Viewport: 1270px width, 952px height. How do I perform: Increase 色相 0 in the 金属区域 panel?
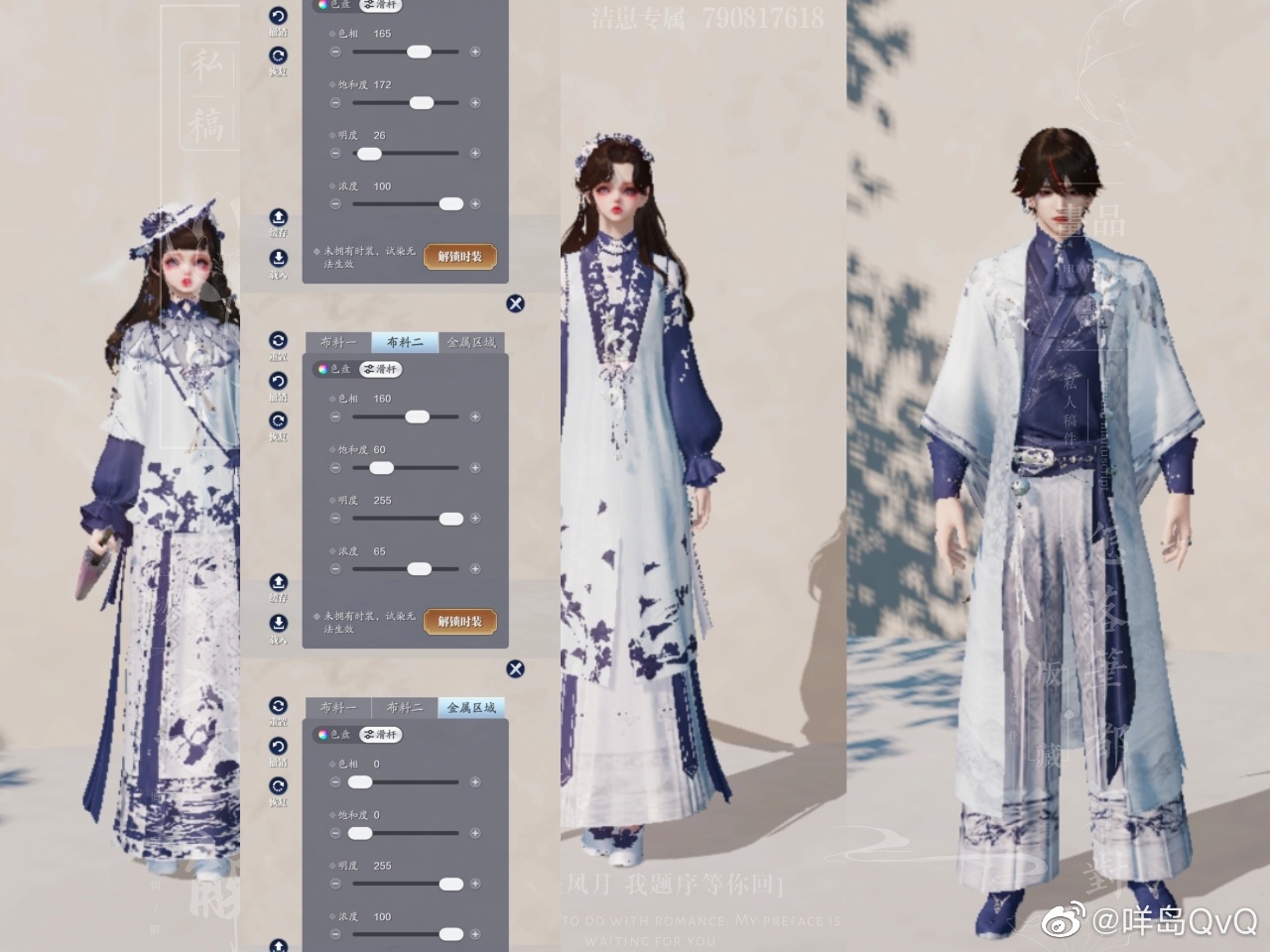pyautogui.click(x=475, y=781)
